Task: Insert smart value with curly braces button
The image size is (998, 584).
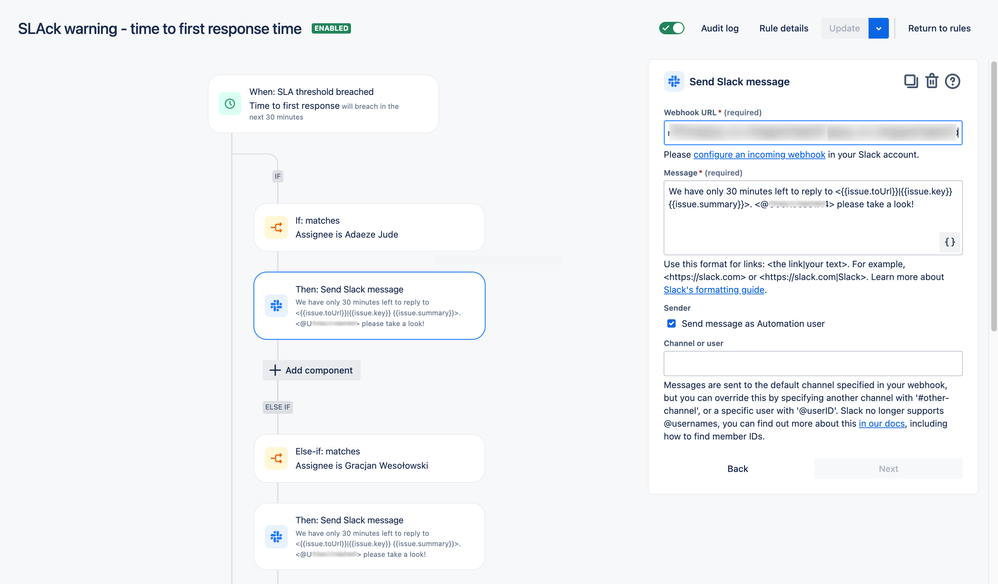Action: coord(950,242)
